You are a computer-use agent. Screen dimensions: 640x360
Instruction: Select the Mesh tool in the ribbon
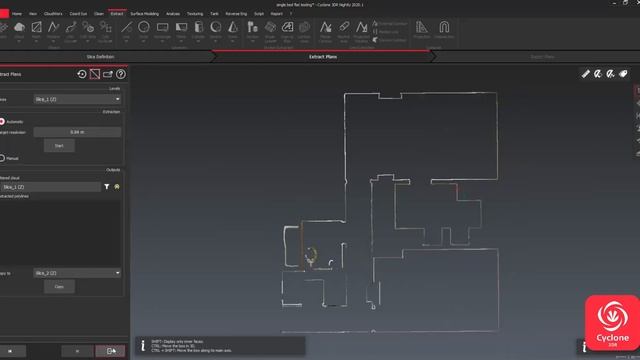36,27
